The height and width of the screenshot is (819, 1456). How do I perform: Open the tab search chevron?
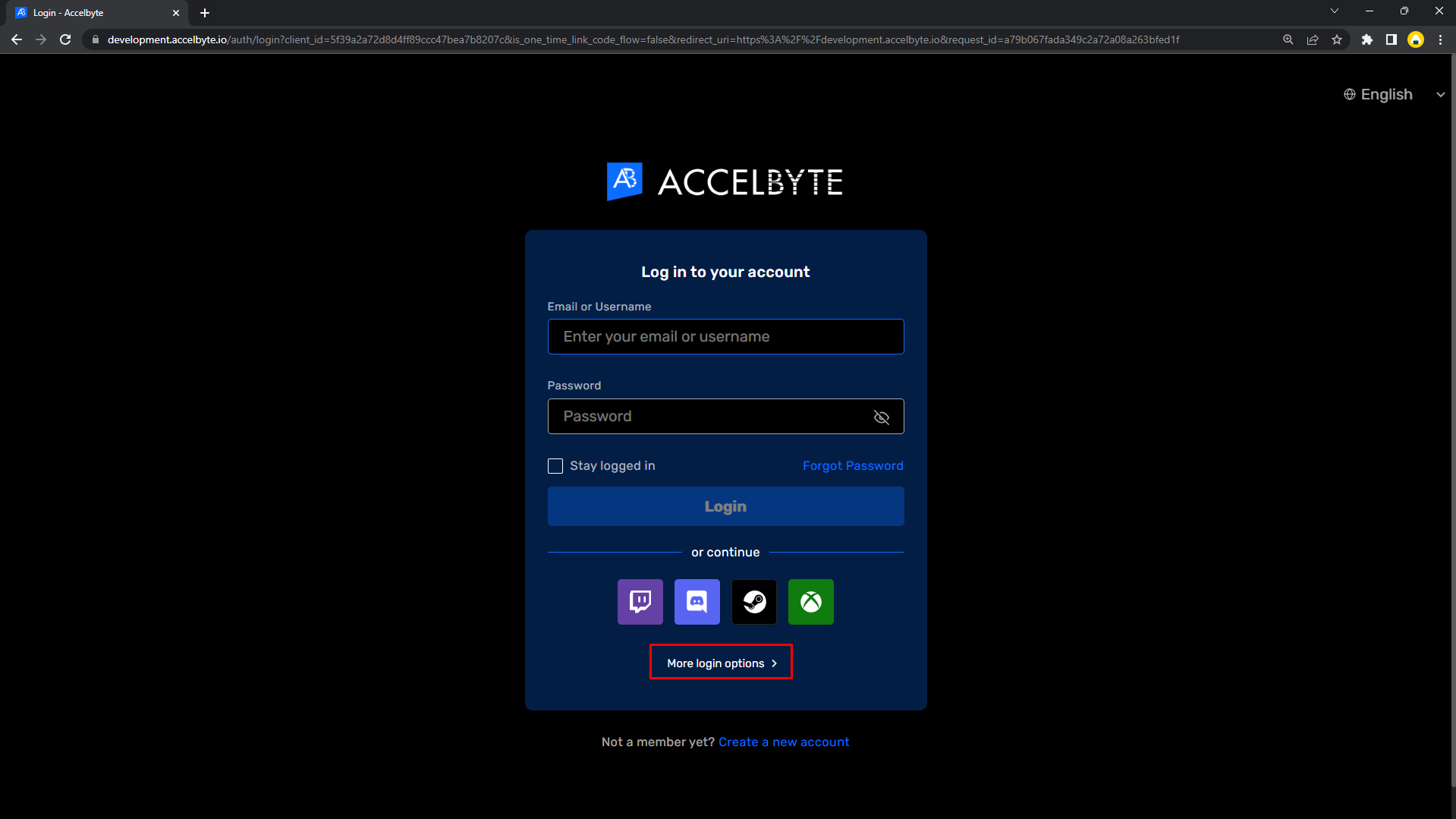(x=1334, y=11)
